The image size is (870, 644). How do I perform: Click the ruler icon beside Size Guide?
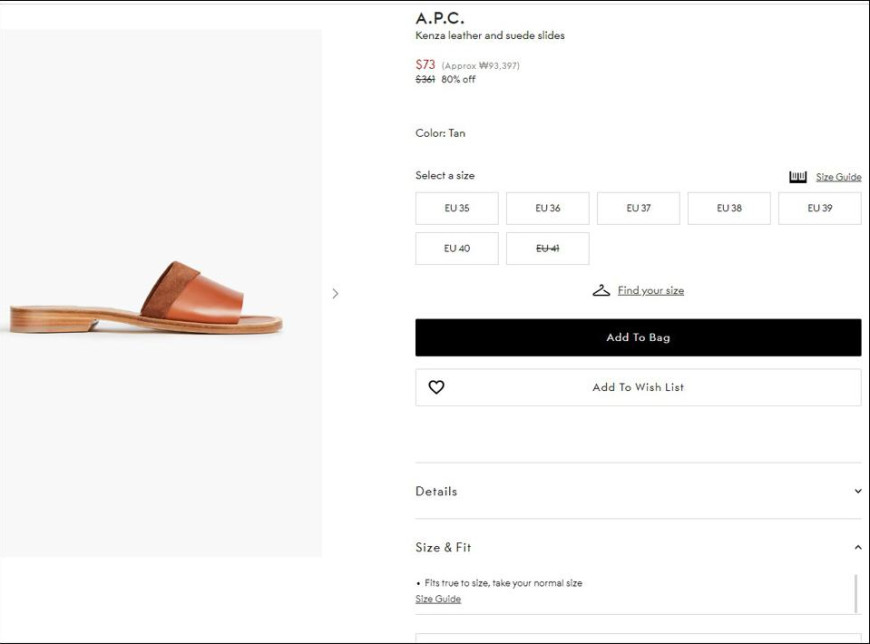(x=798, y=177)
